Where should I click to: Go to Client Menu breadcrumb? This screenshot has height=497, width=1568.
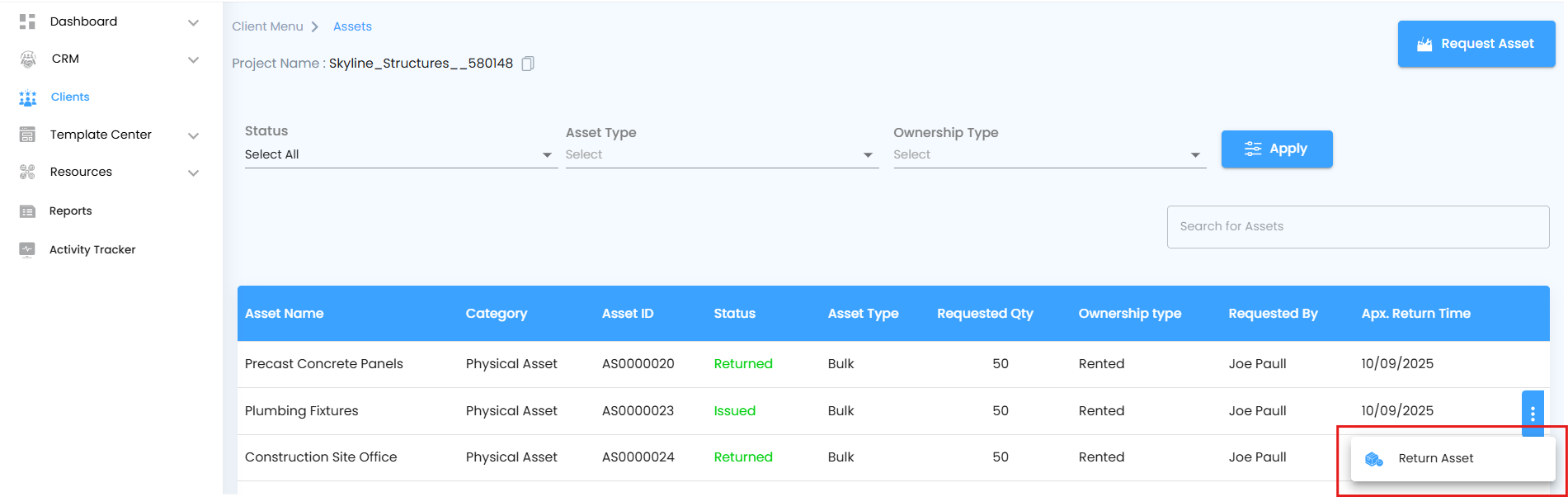[267, 26]
